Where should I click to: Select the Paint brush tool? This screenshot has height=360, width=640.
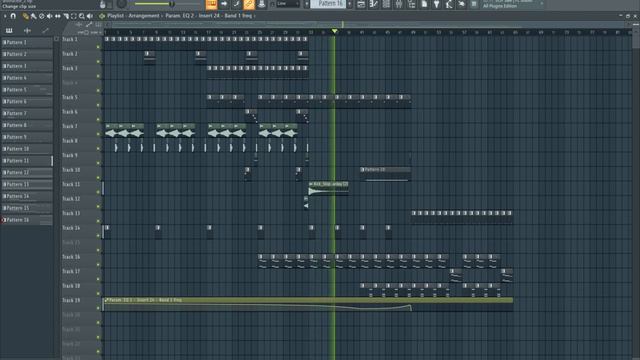pos(33,16)
